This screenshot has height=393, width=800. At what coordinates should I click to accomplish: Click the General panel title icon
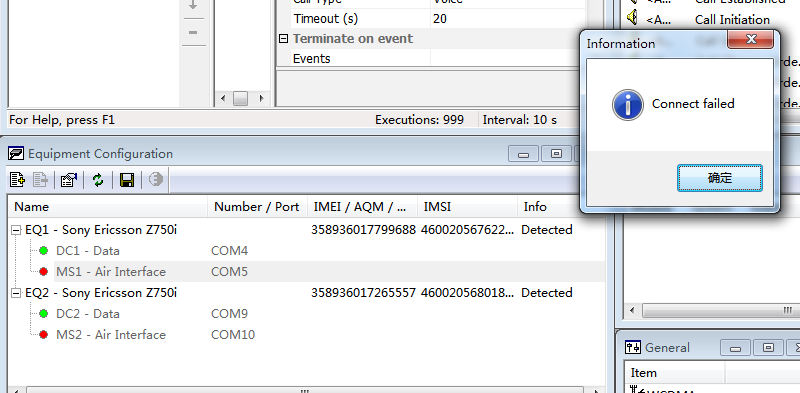633,348
